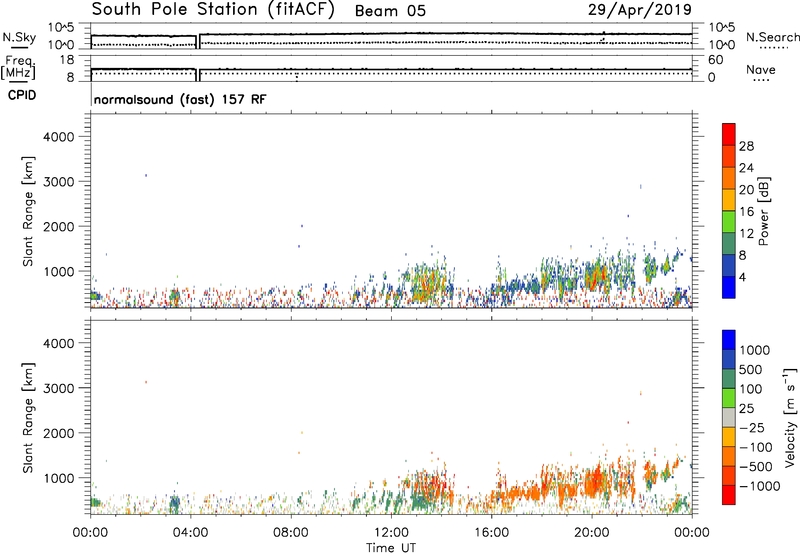800x554 pixels.
Task: Select the red top segment of power colorbar
Action: point(729,135)
